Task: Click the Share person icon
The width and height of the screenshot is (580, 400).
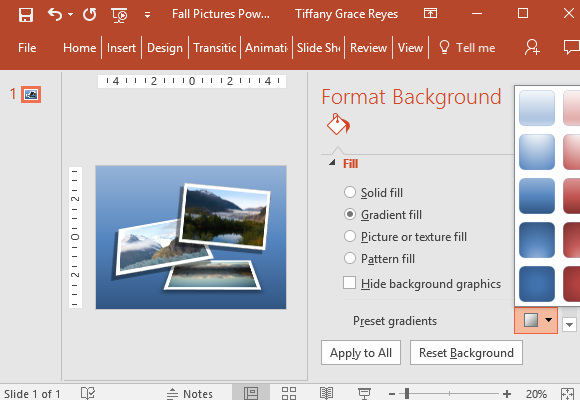Action: [532, 47]
